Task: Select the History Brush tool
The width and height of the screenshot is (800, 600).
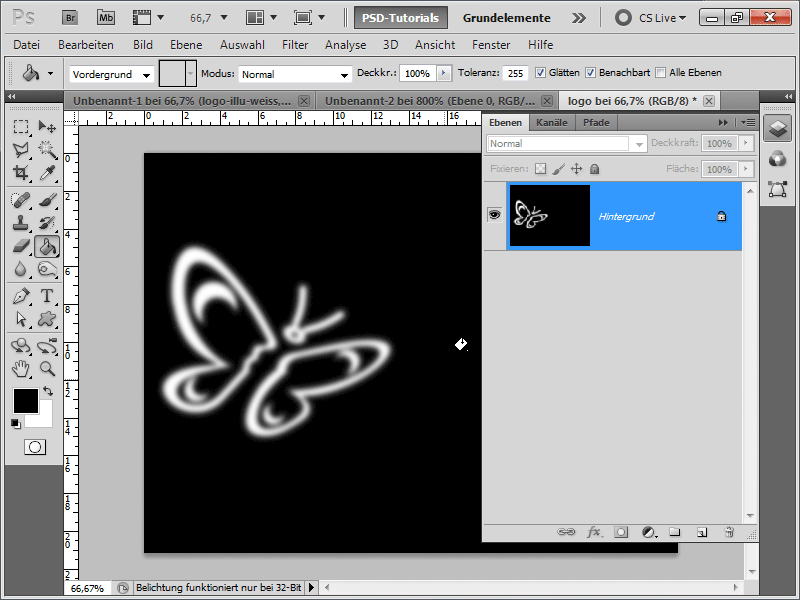Action: [x=47, y=223]
